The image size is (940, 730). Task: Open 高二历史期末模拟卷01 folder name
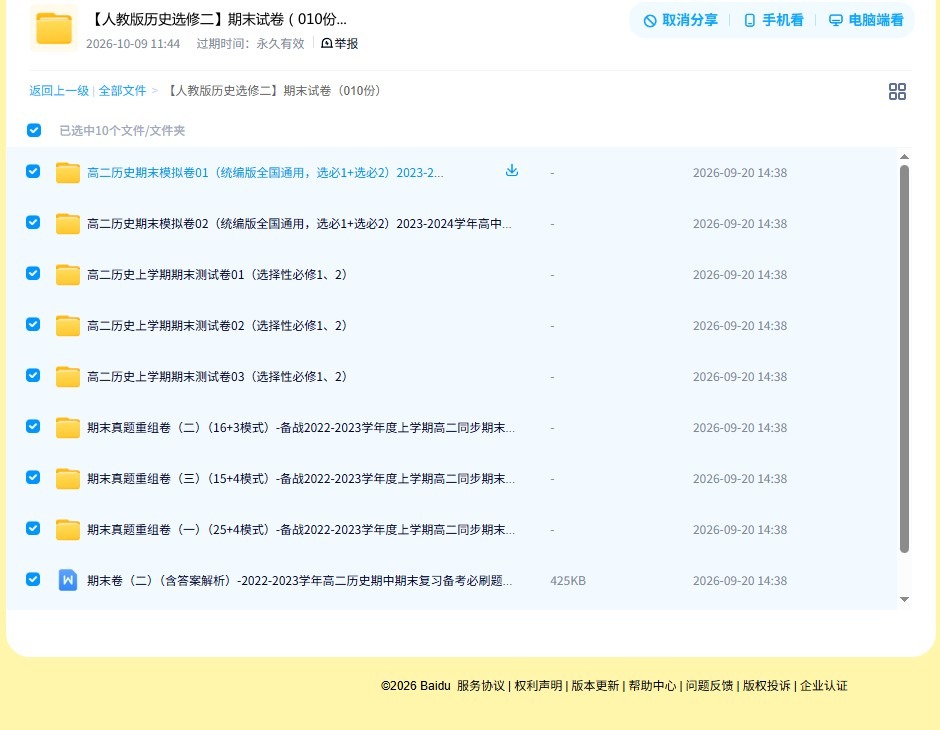(x=265, y=173)
